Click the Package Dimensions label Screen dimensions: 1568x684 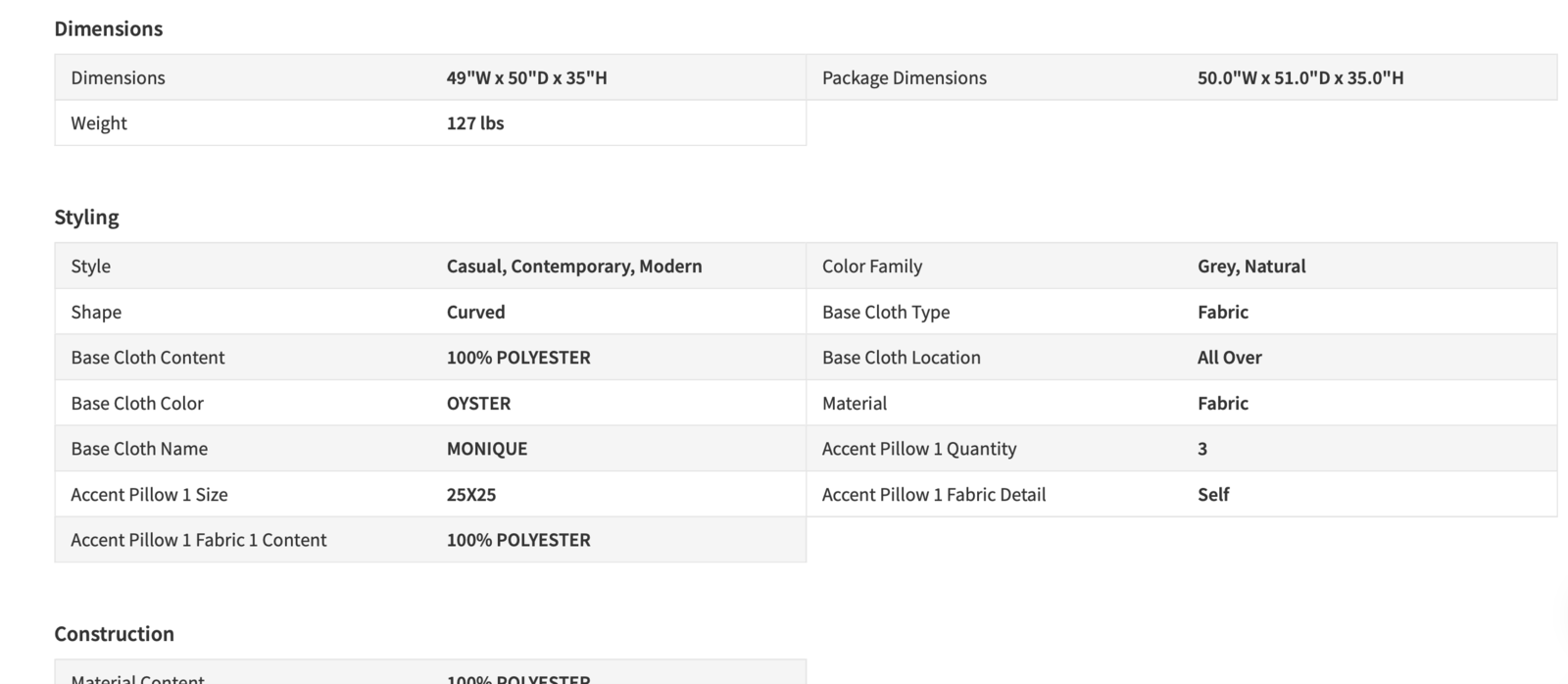pos(904,77)
